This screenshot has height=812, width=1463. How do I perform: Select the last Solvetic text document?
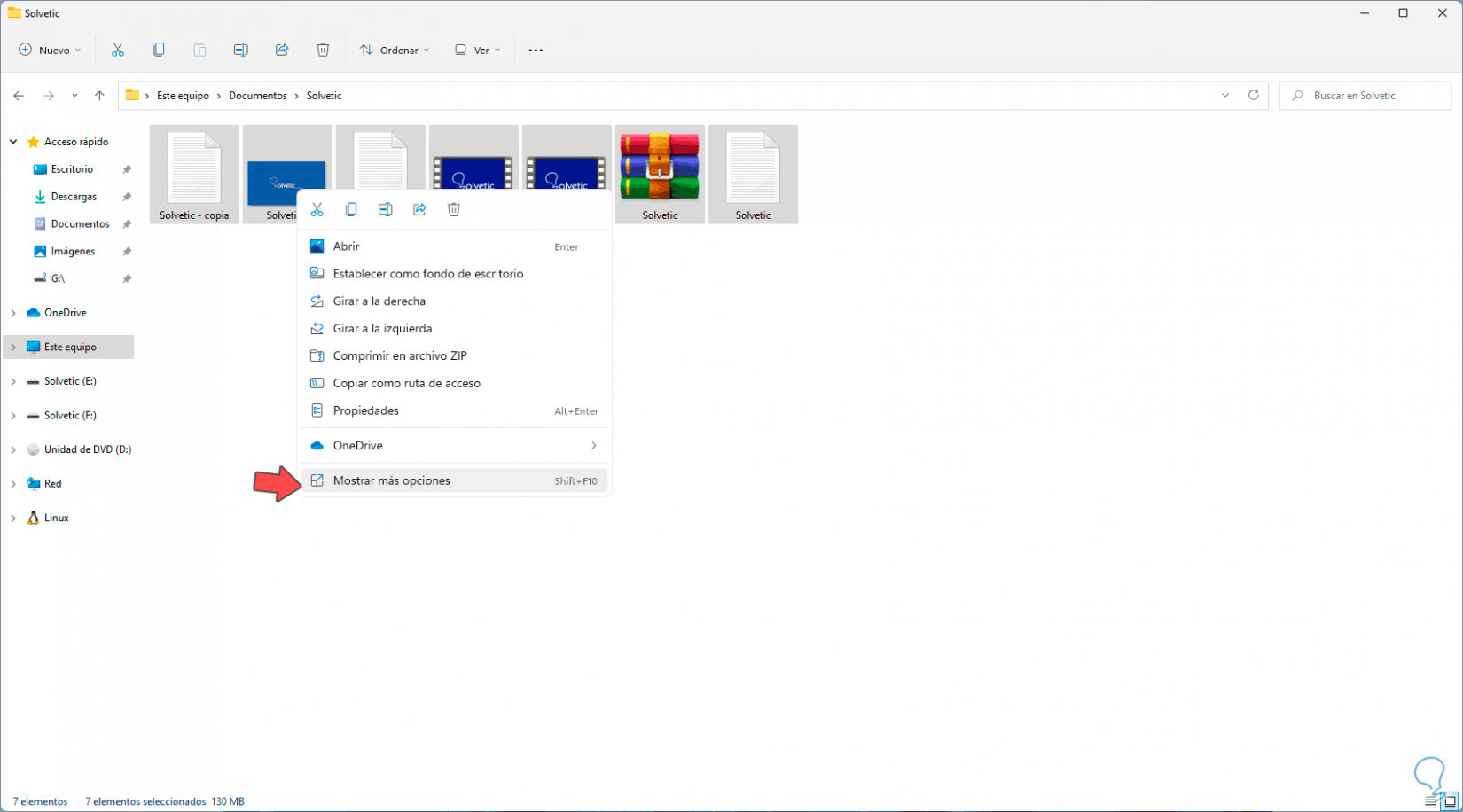coord(753,175)
